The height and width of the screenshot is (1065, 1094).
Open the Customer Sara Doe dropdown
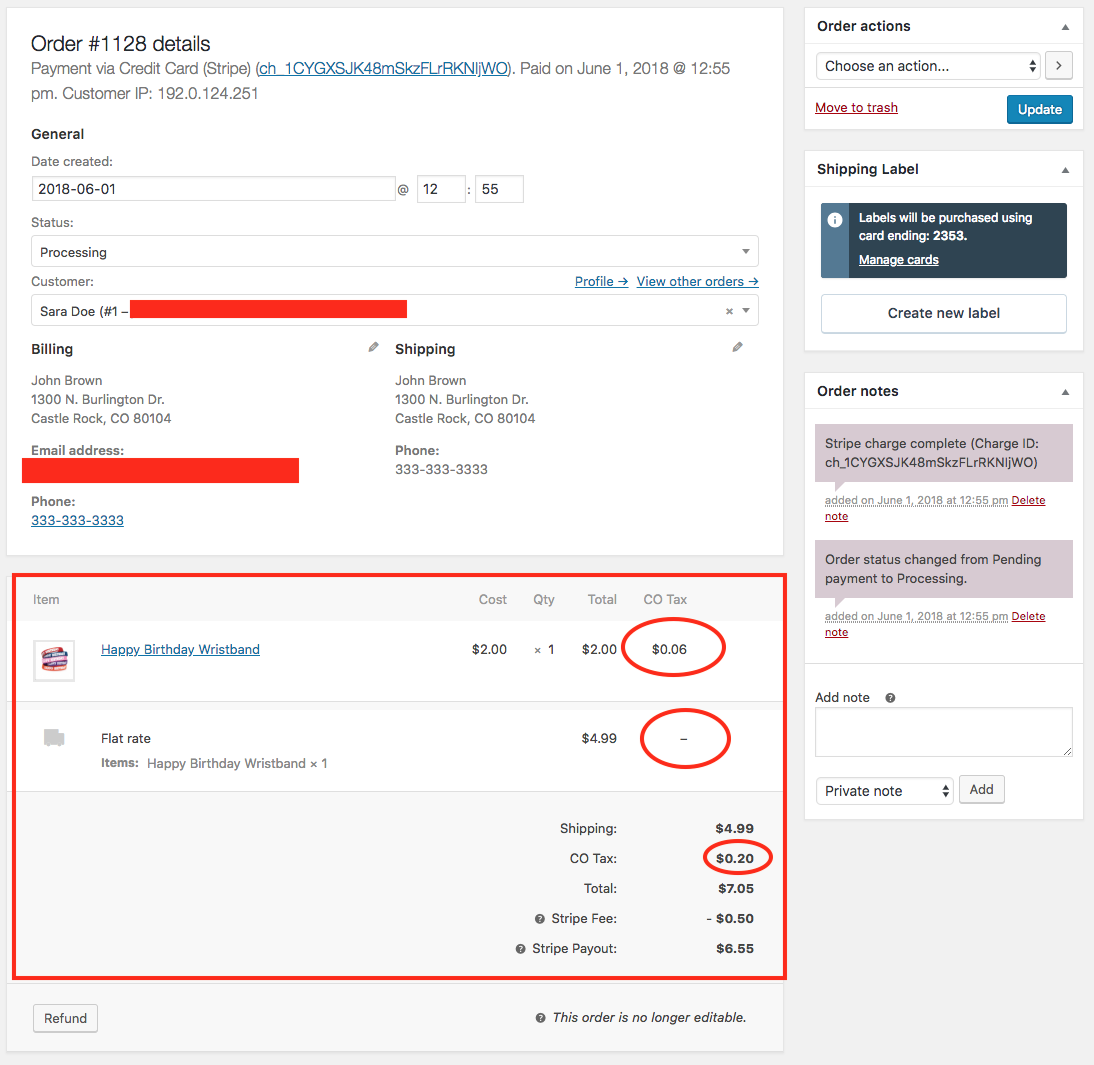tap(395, 311)
